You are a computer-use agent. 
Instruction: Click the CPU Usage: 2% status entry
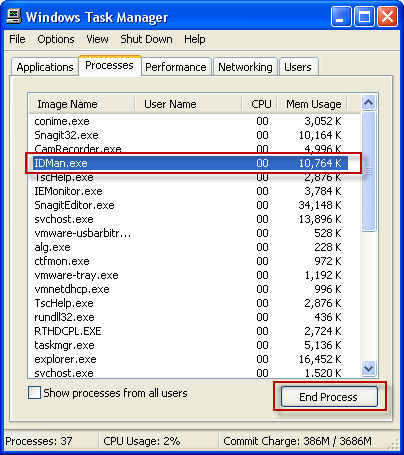point(142,441)
